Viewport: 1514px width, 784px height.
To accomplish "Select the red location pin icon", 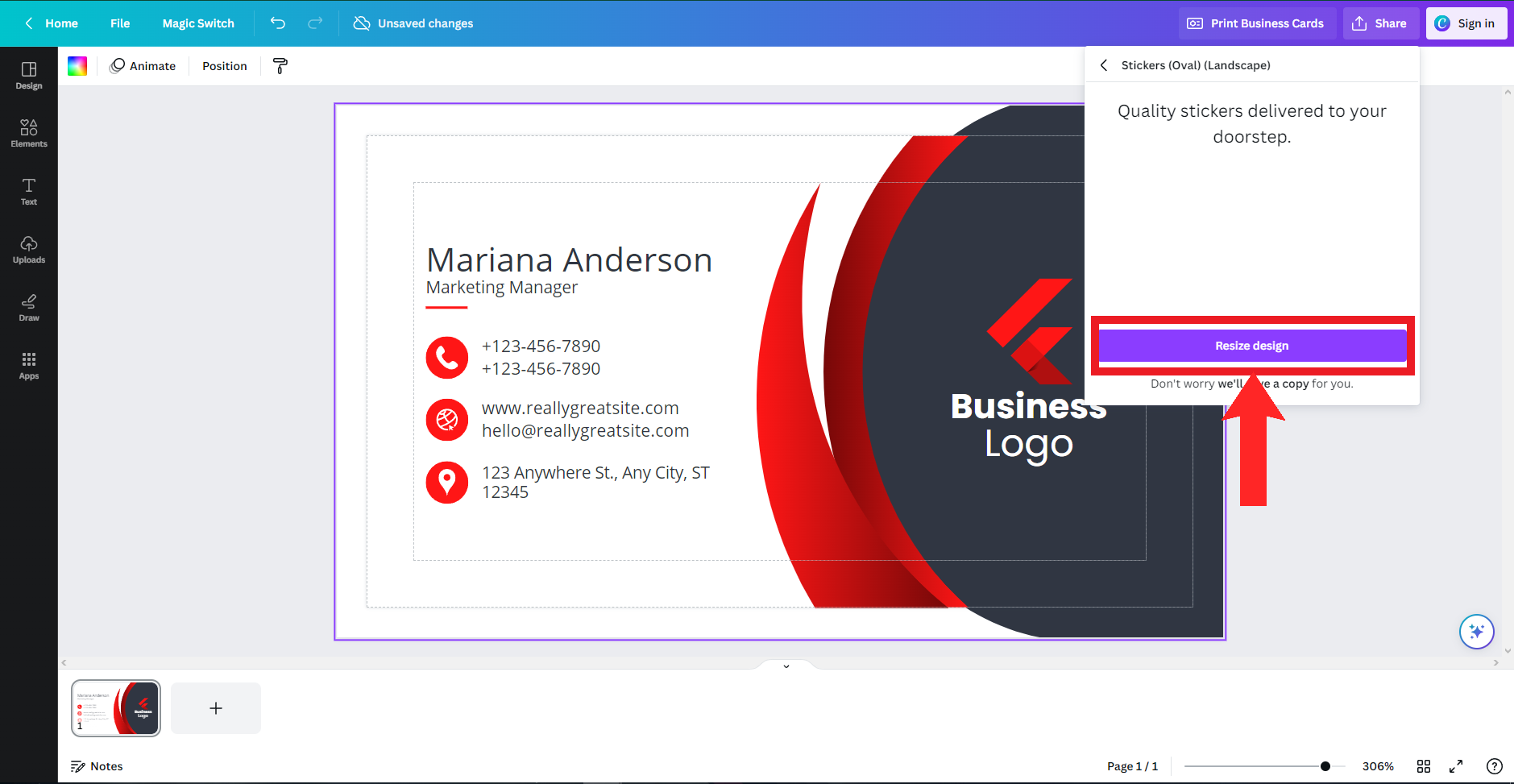I will point(447,483).
